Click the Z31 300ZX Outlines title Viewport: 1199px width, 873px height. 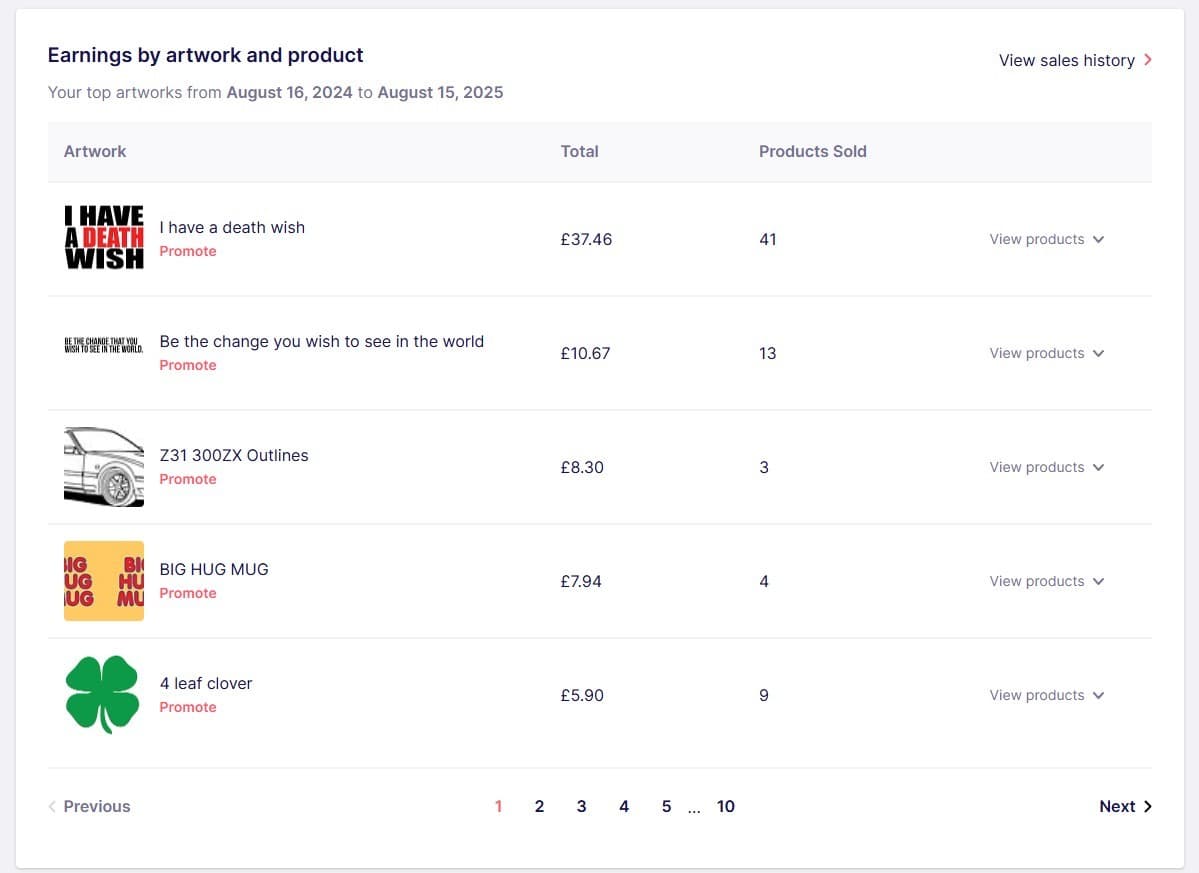[234, 455]
